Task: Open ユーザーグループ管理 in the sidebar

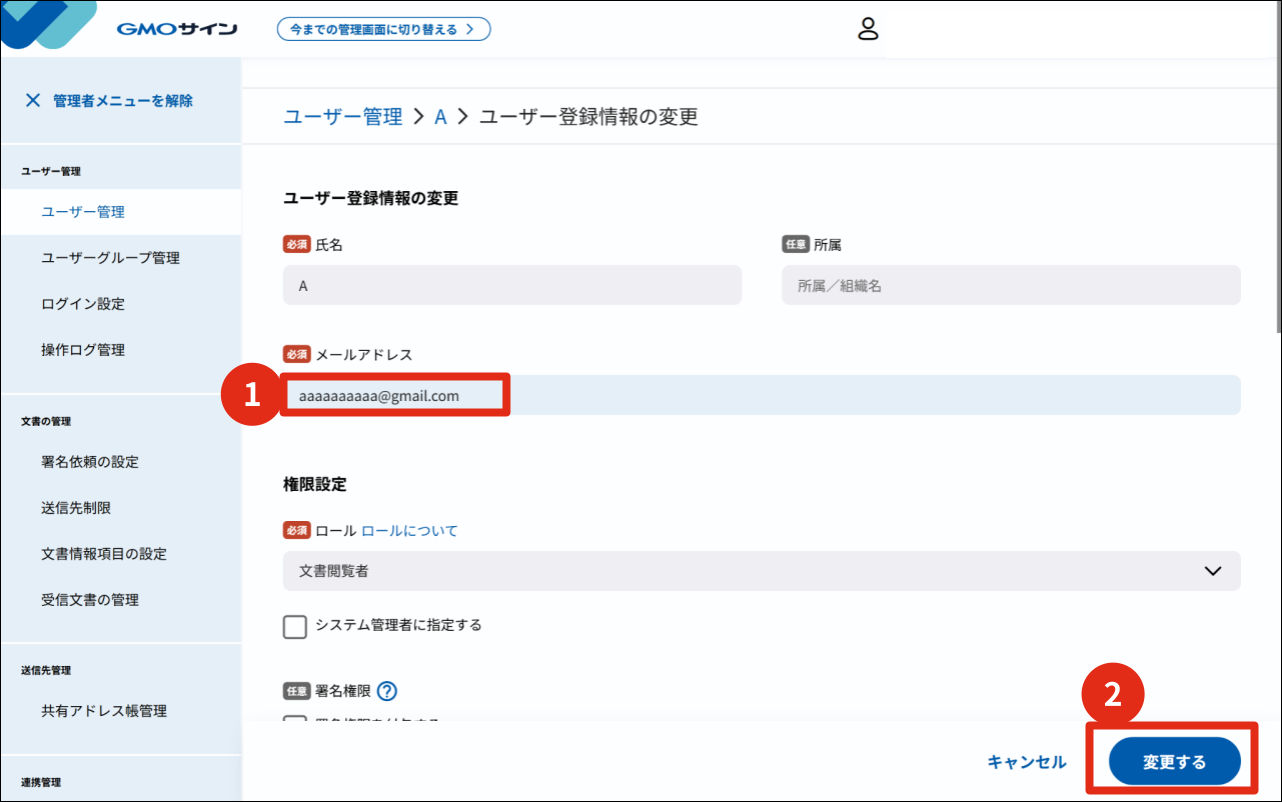Action: tap(110, 258)
